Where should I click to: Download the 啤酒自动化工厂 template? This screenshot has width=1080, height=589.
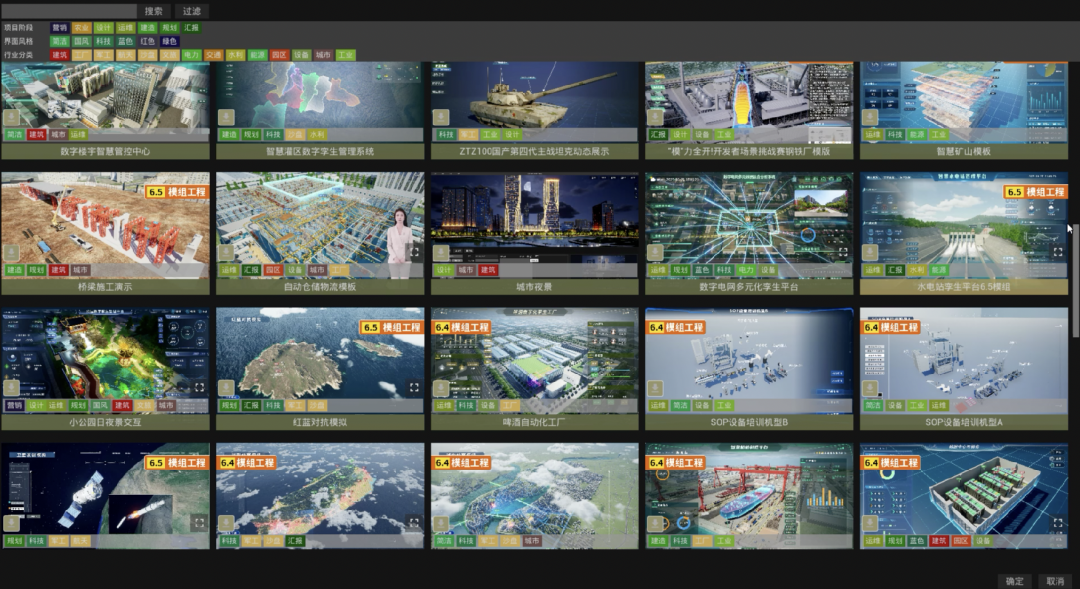[441, 389]
